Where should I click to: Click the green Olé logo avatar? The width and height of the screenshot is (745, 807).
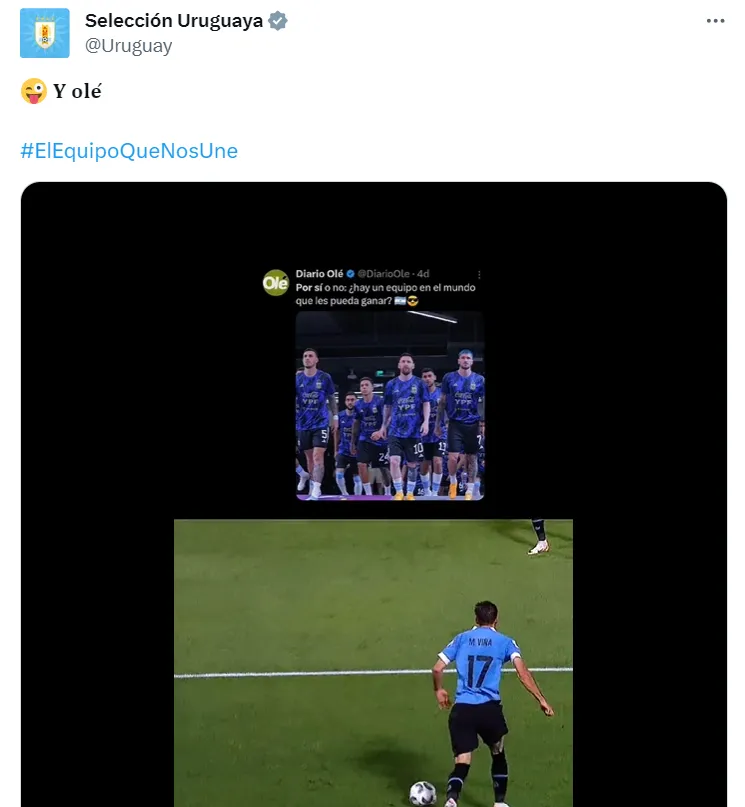(x=276, y=283)
